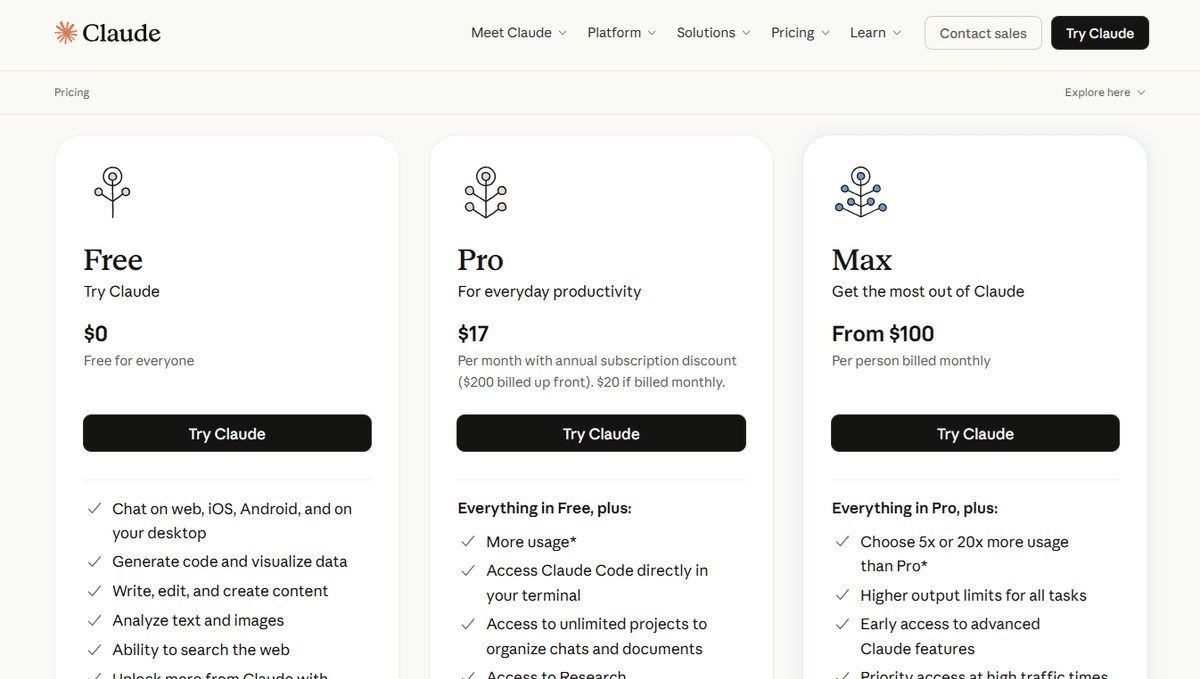Click Try Claude under the Pro plan
Screen dimensions: 1200x679
(x=601, y=434)
